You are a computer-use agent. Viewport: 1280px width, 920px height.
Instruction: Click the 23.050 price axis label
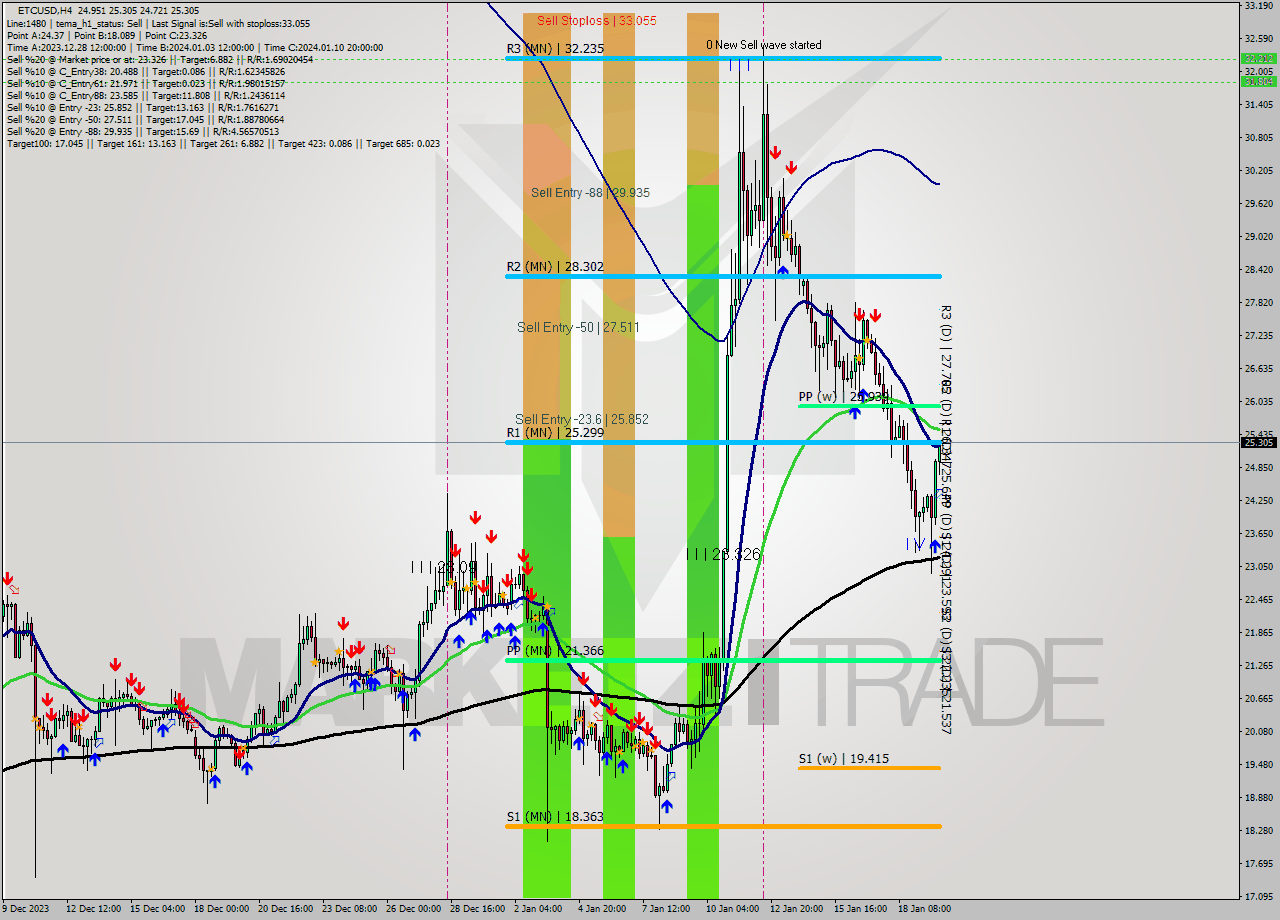pos(1258,566)
